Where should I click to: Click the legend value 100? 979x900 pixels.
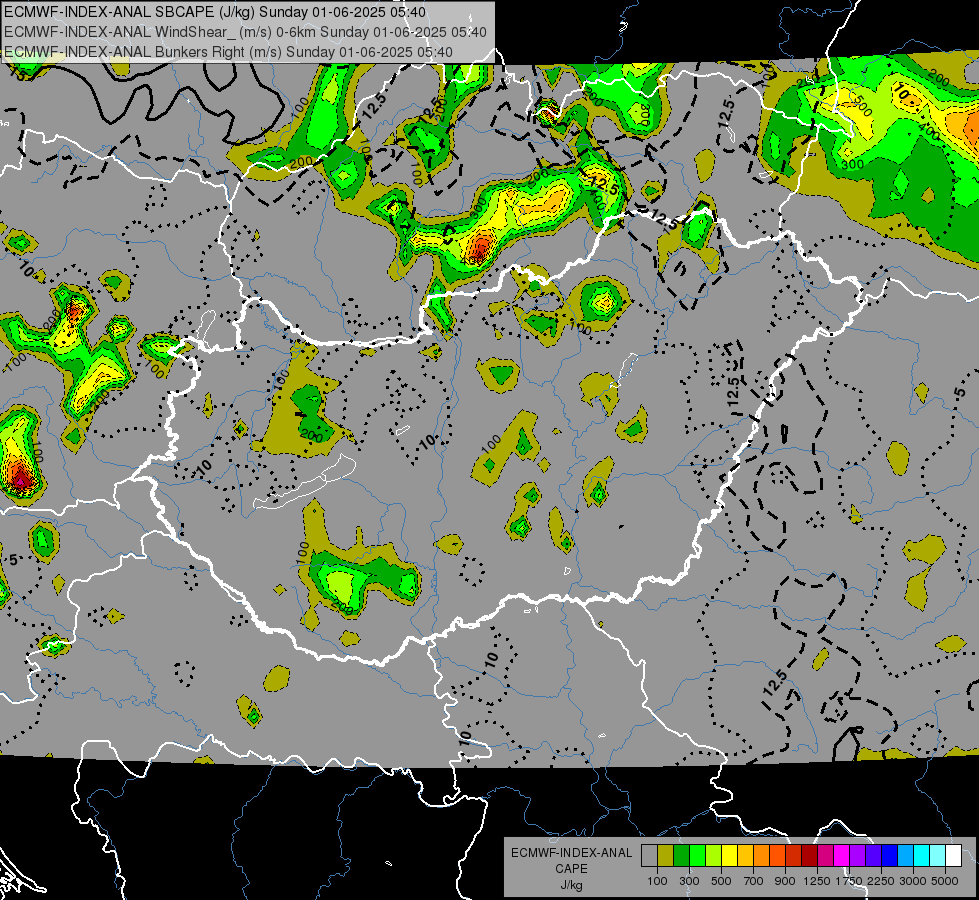[657, 881]
